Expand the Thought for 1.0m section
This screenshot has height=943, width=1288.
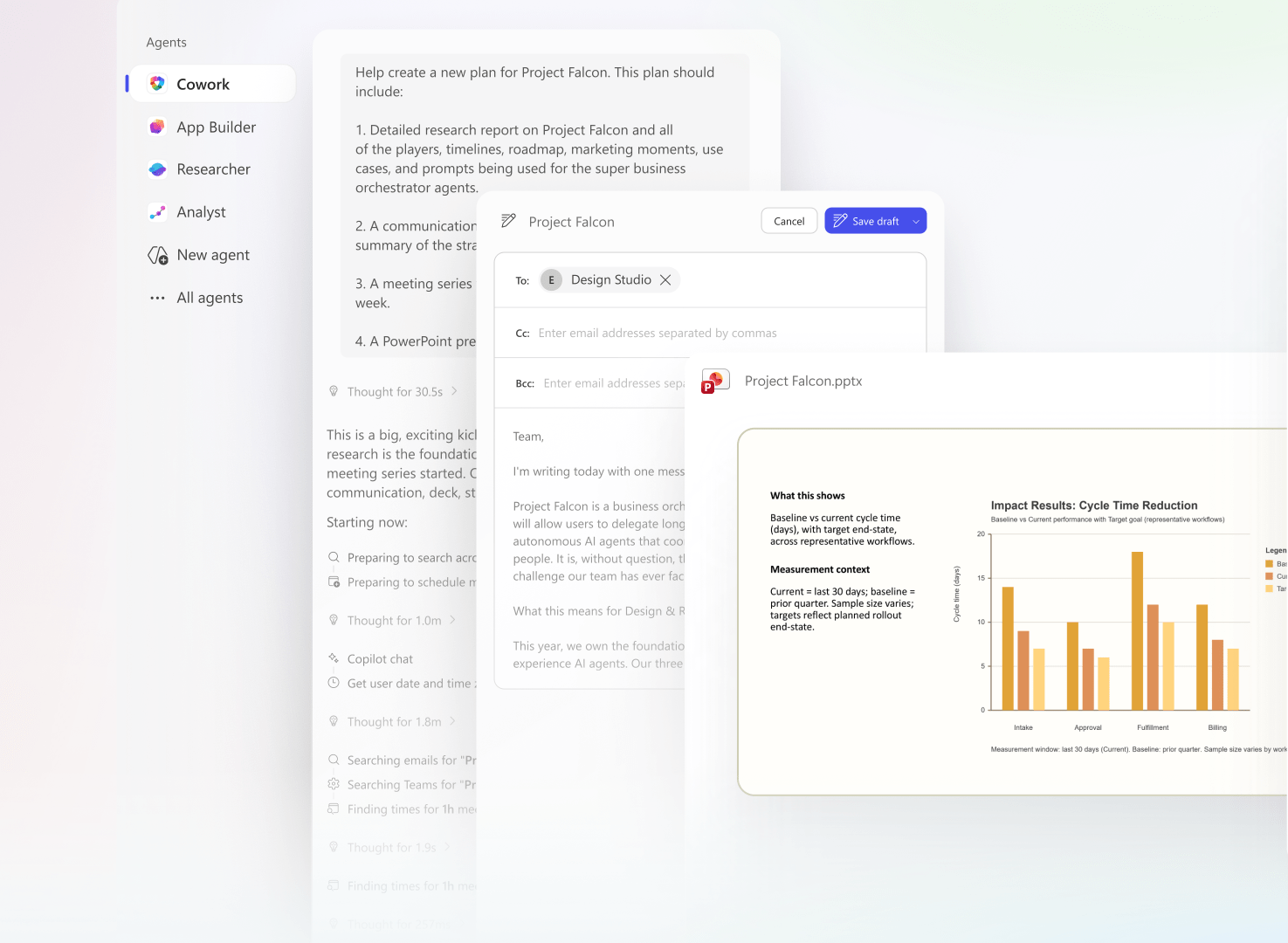[x=452, y=620]
